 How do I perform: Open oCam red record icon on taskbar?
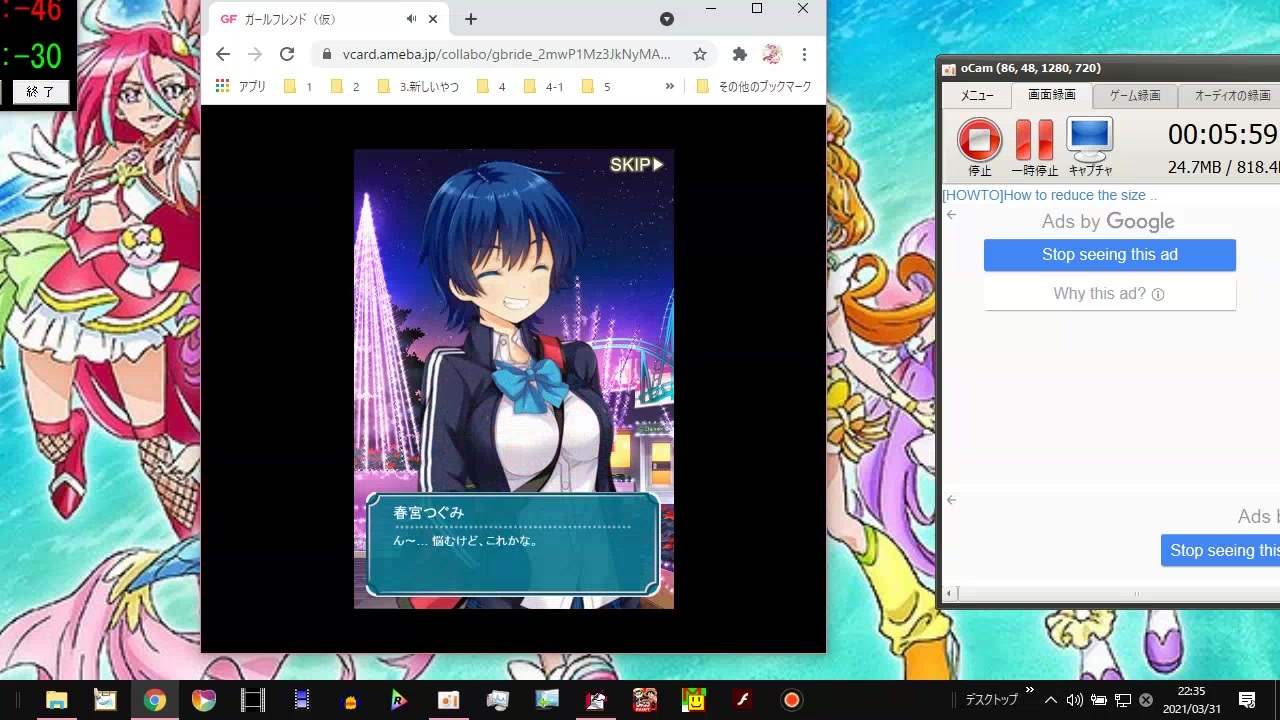[792, 700]
